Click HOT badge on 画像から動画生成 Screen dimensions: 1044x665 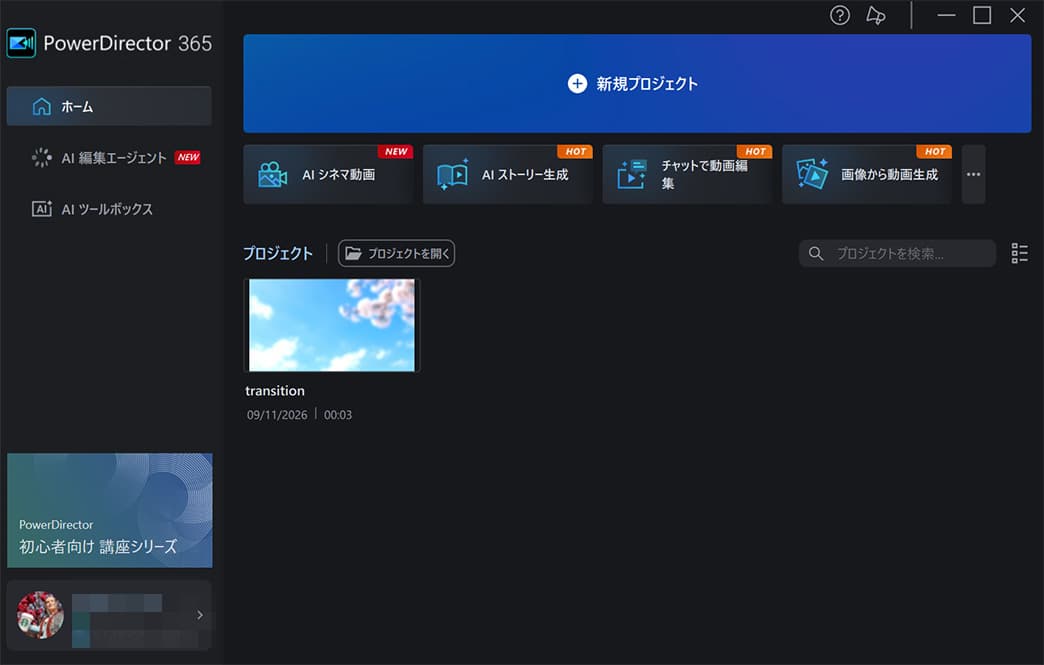pos(934,152)
